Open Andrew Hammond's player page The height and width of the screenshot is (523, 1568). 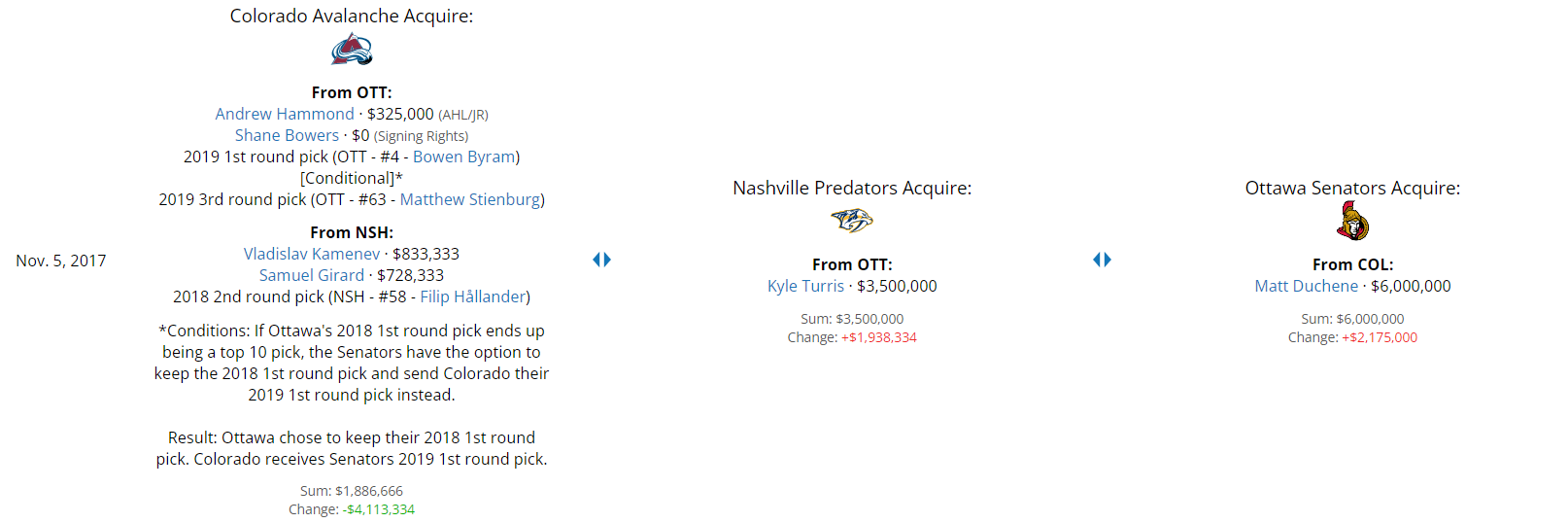285,115
